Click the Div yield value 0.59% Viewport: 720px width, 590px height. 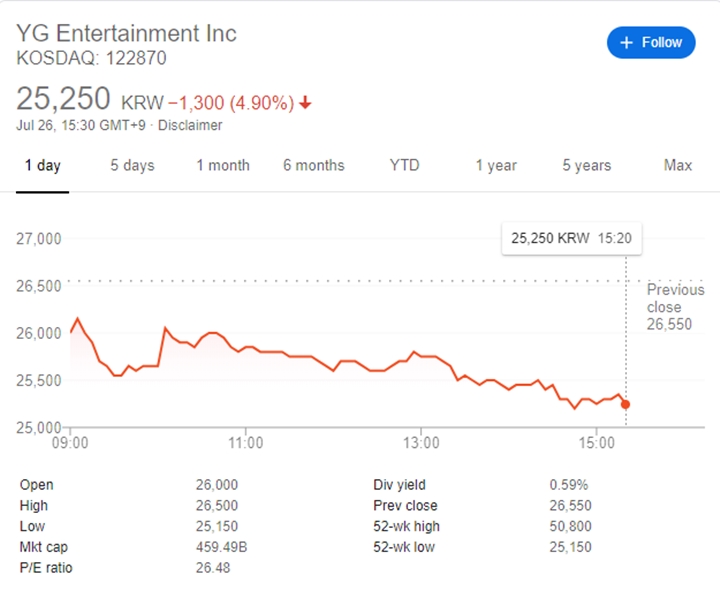568,485
